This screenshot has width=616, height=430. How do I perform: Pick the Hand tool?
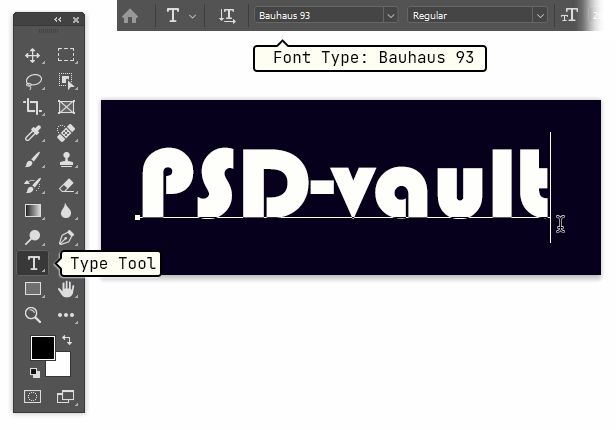67,289
